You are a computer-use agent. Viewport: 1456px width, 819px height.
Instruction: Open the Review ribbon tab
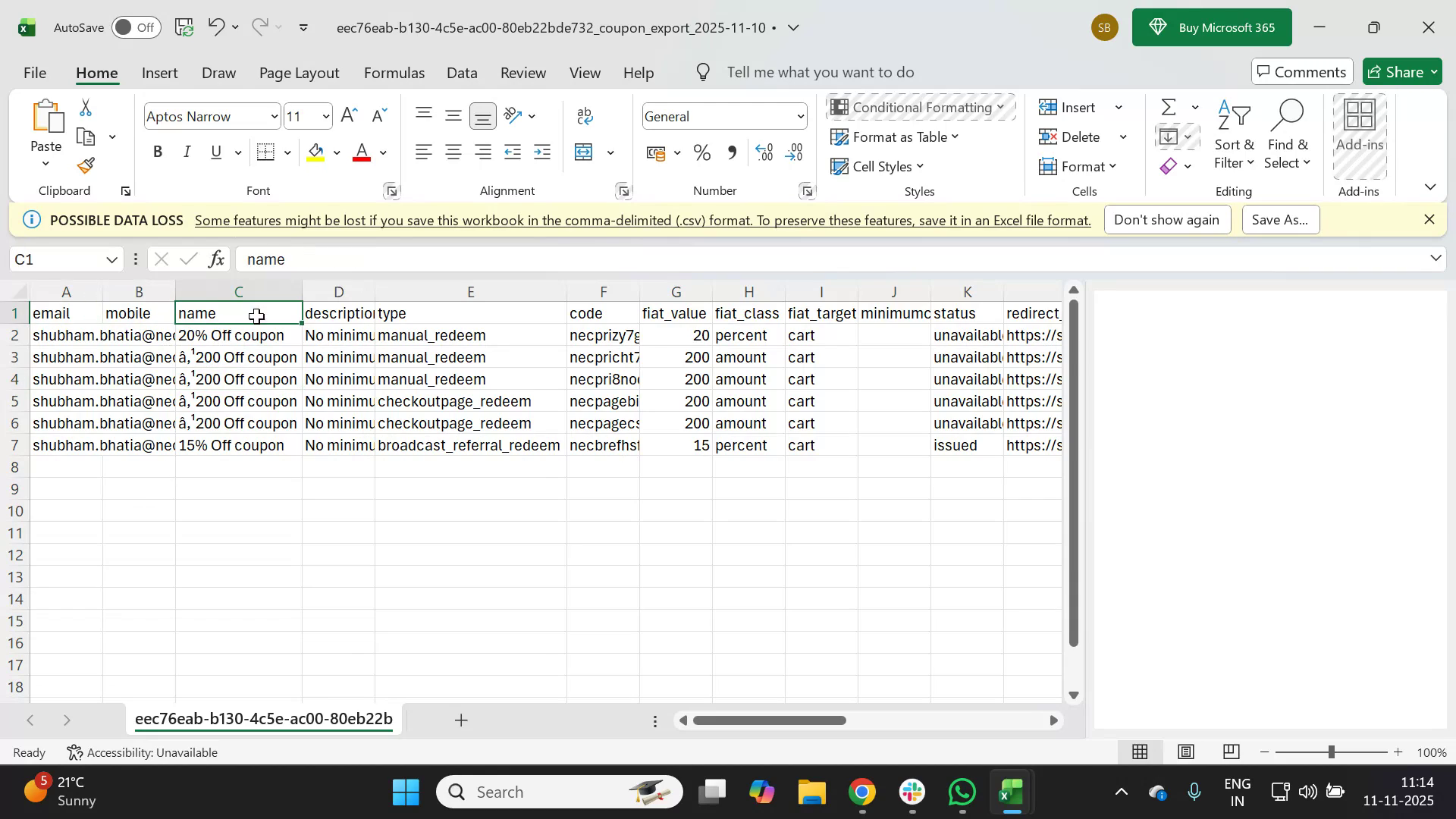522,72
